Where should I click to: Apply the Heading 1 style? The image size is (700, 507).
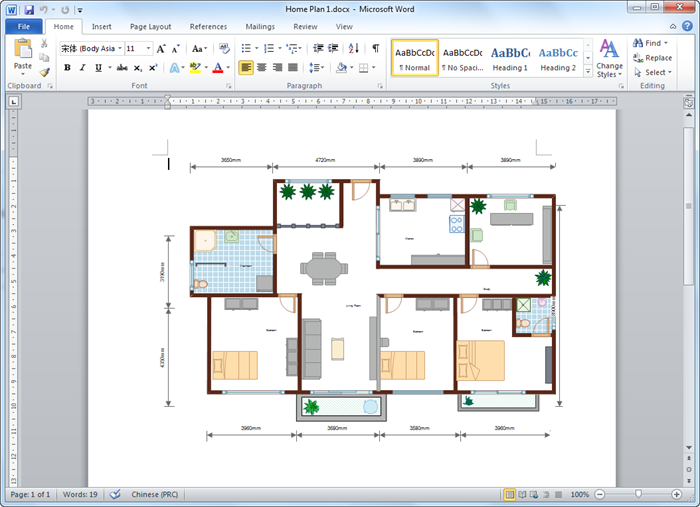(x=510, y=58)
